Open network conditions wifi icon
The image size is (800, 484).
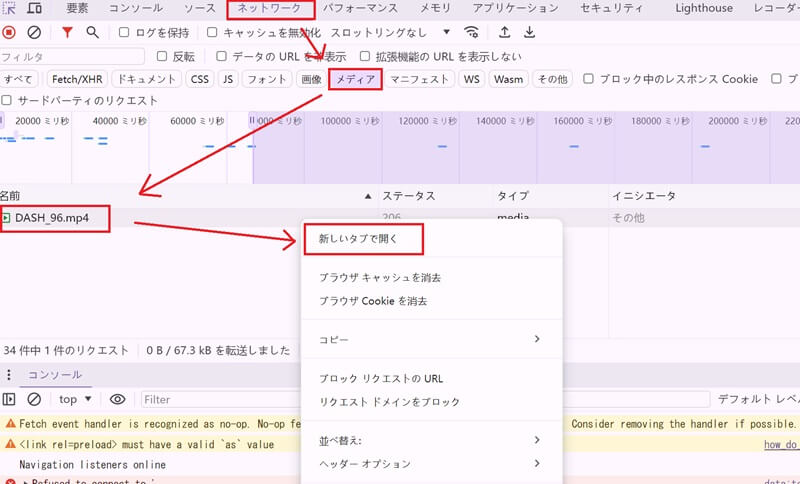pyautogui.click(x=471, y=33)
